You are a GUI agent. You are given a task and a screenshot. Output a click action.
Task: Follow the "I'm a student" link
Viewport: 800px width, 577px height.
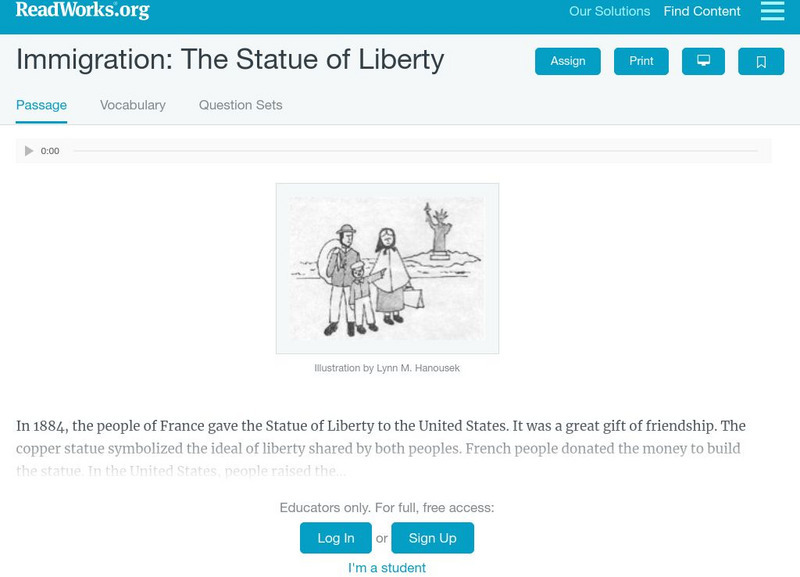coord(387,568)
